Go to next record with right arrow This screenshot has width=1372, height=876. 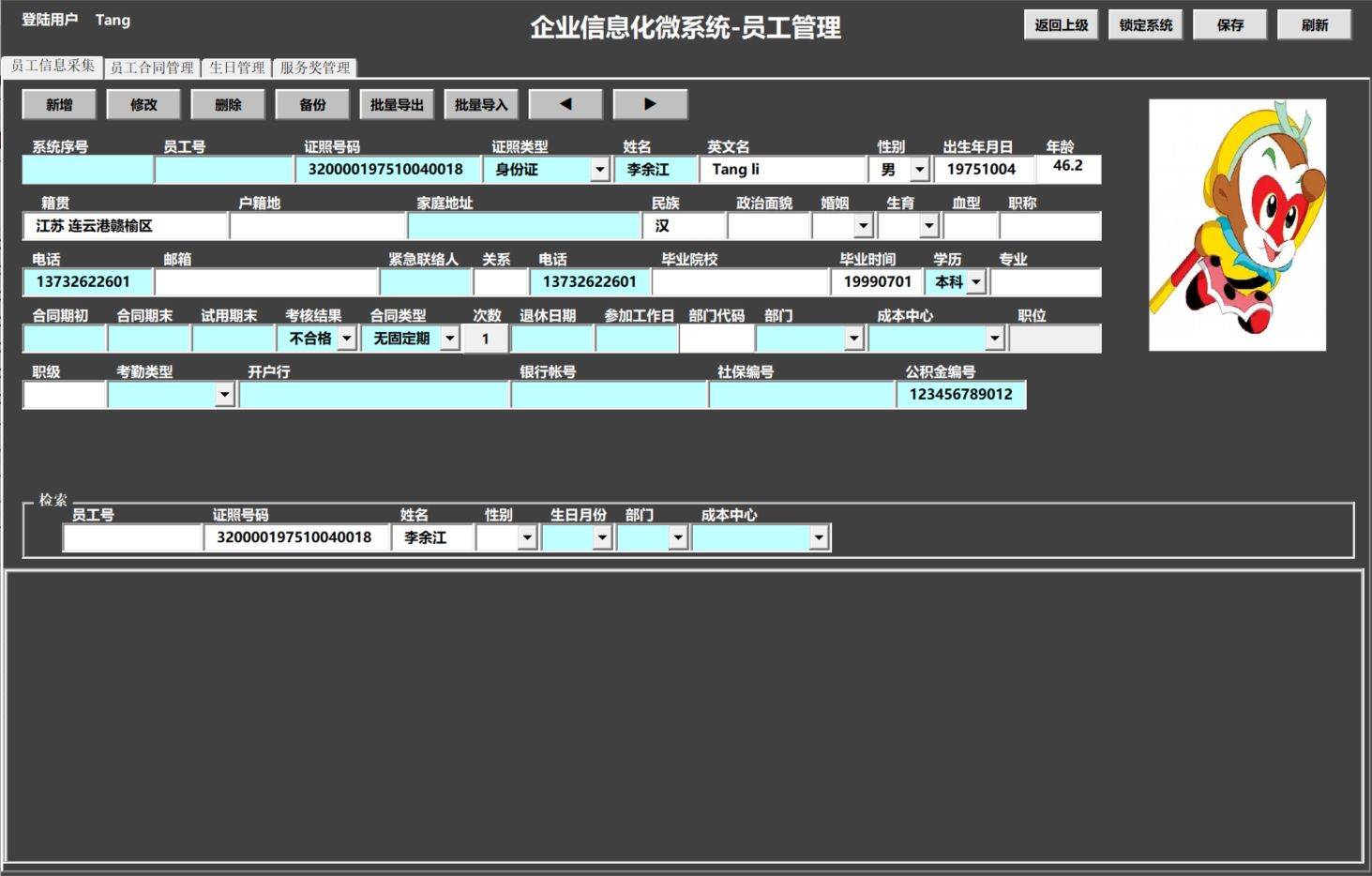point(650,104)
